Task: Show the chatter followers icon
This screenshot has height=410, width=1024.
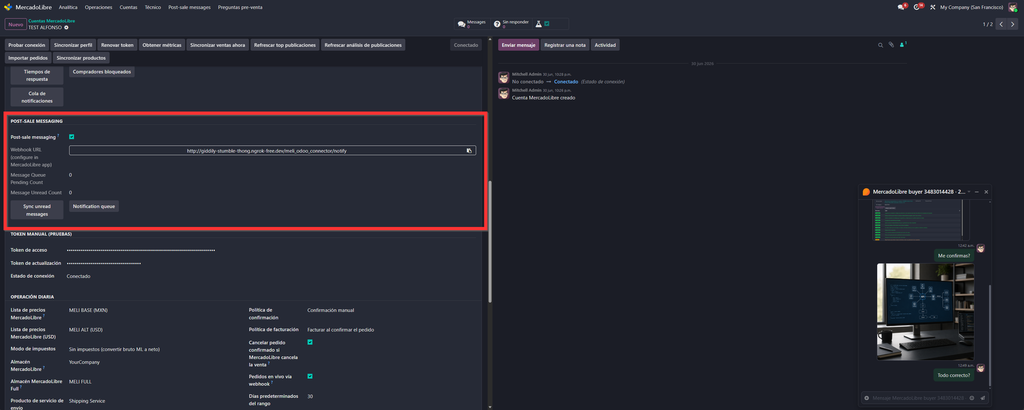Action: pyautogui.click(x=903, y=44)
